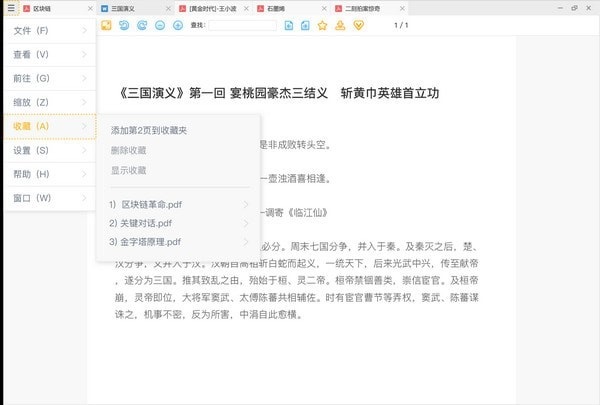Click the page up arrow icon
This screenshot has height=405, width=600.
tap(305, 25)
